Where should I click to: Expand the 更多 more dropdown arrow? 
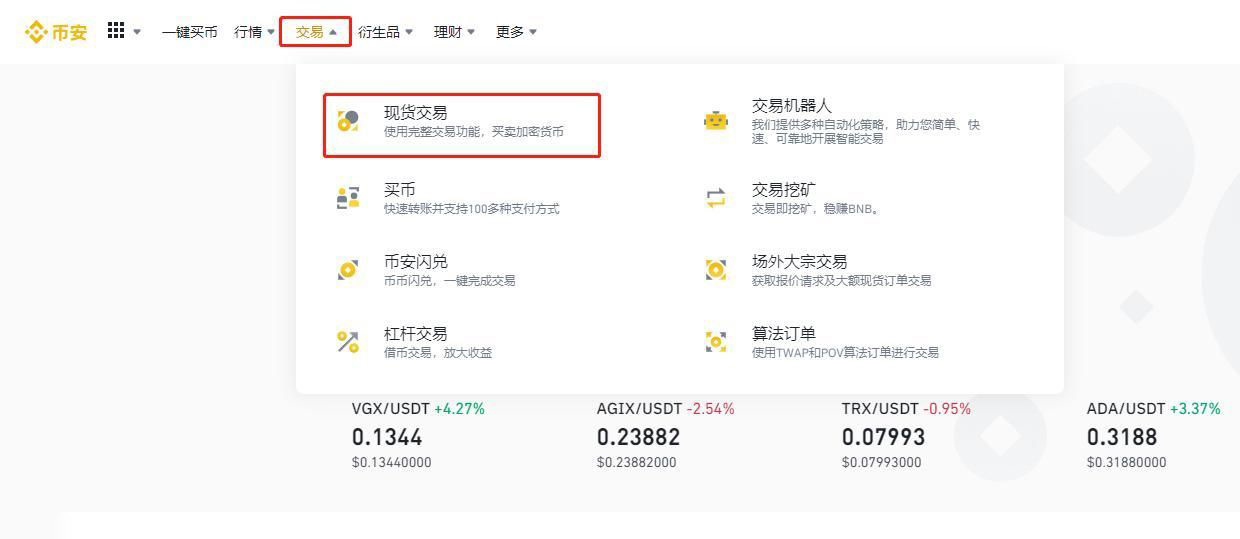click(x=533, y=32)
